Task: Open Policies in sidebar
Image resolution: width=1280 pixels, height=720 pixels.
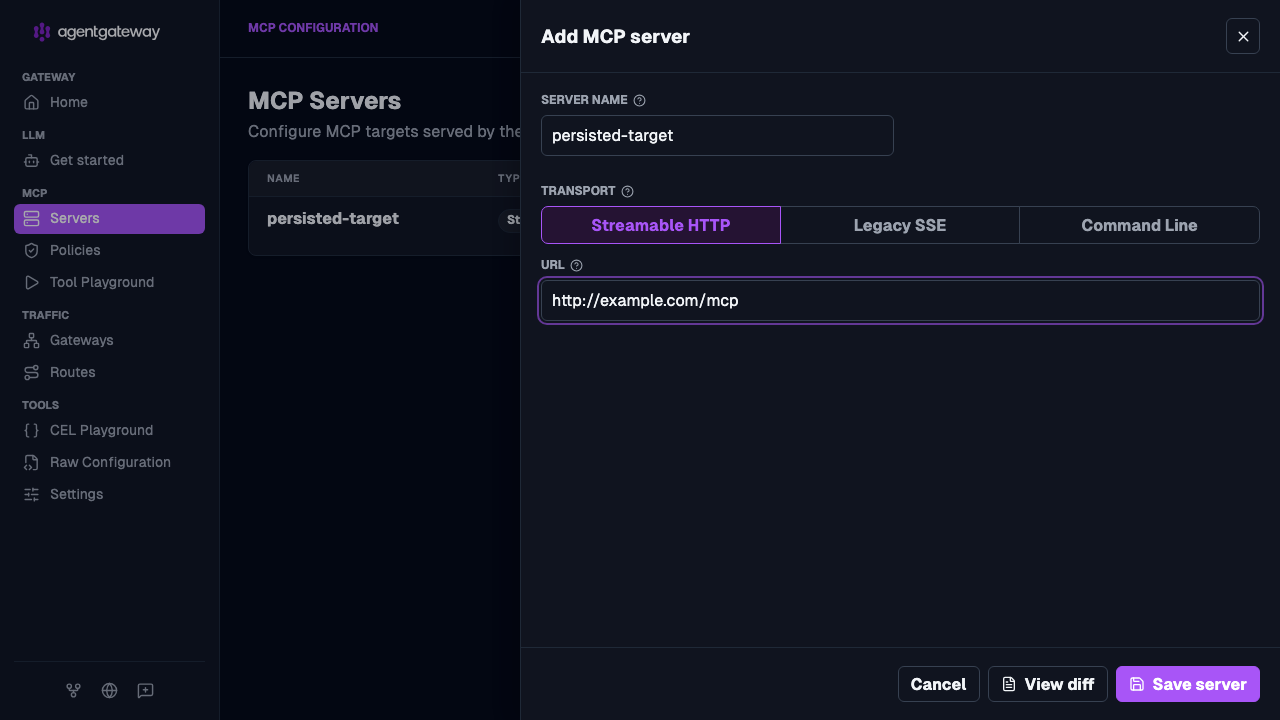Action: pyautogui.click(x=109, y=250)
